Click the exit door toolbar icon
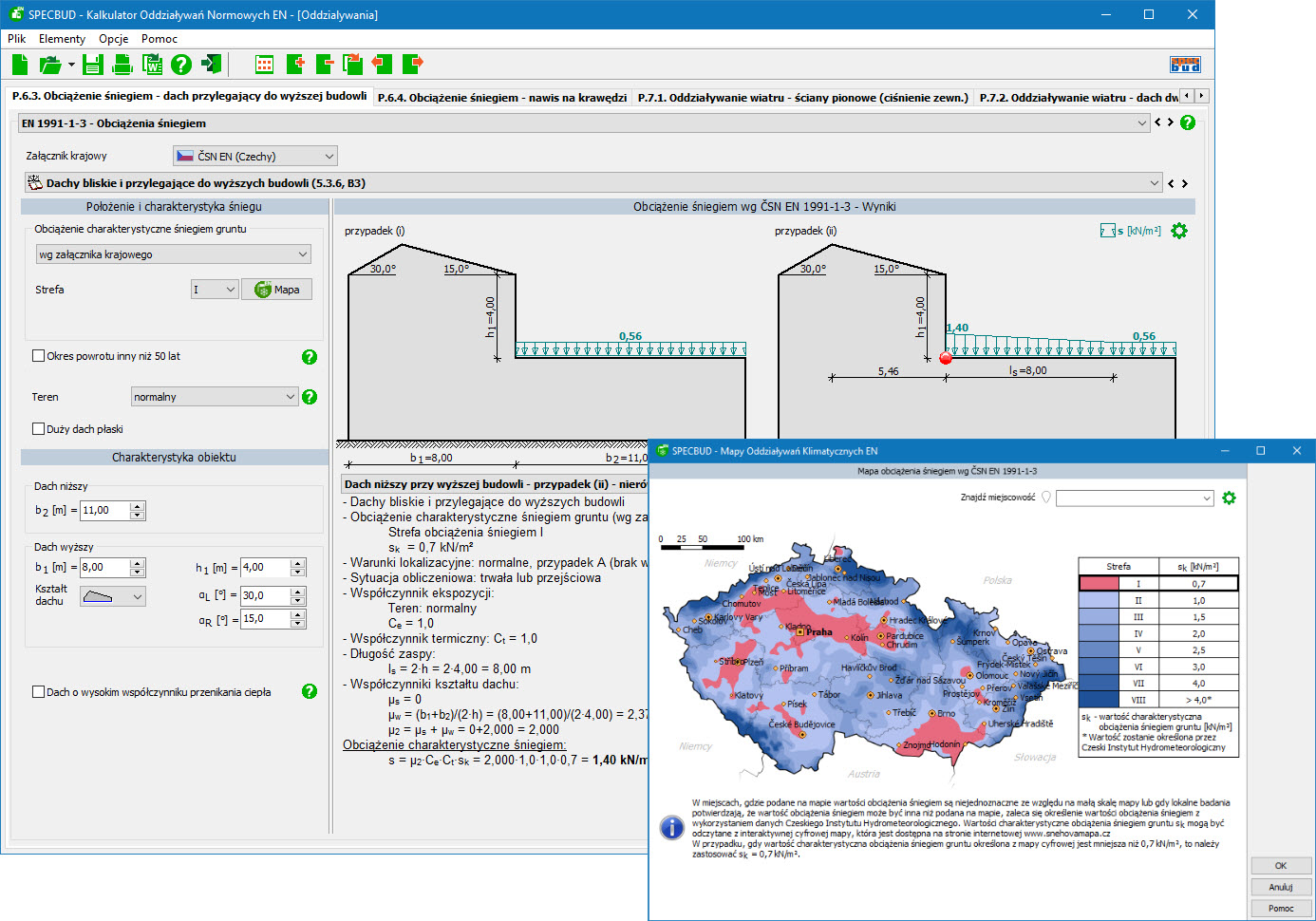The width and height of the screenshot is (1316, 921). click(x=212, y=65)
